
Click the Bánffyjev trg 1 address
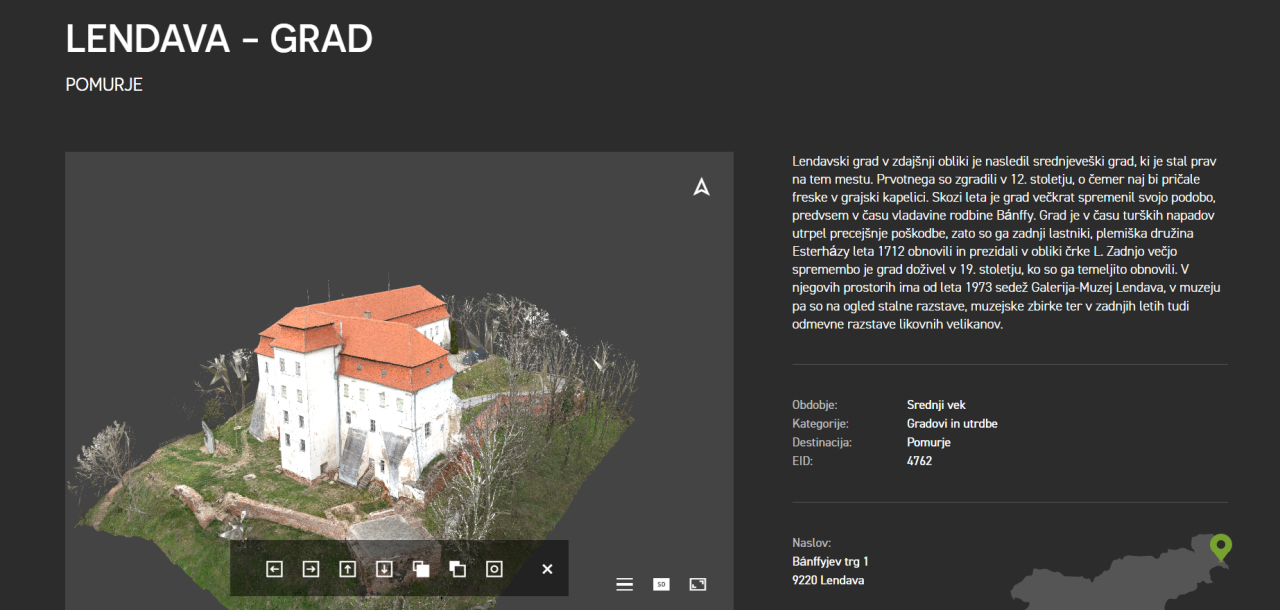pyautogui.click(x=830, y=561)
